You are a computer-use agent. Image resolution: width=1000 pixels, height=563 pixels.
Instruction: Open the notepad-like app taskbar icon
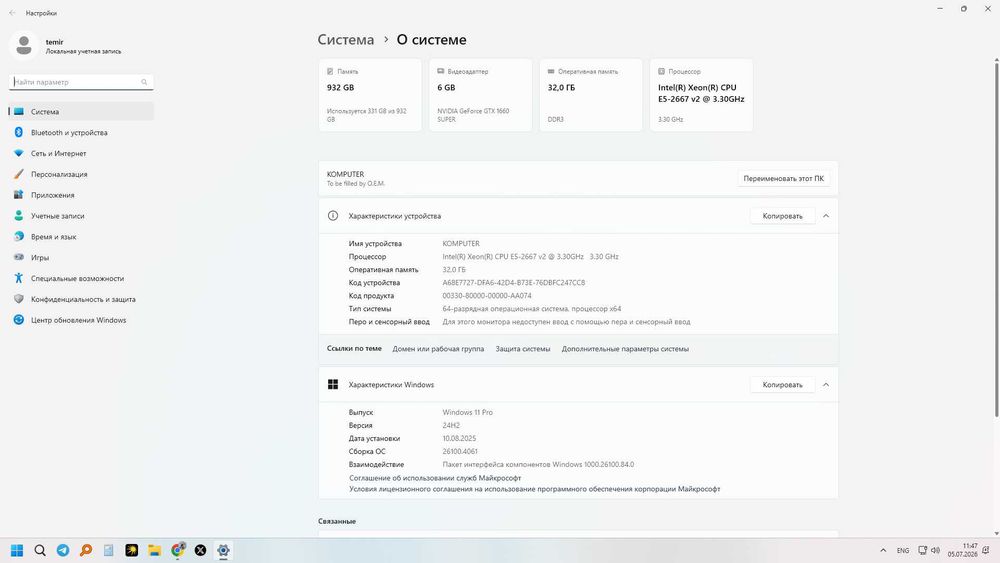click(108, 550)
